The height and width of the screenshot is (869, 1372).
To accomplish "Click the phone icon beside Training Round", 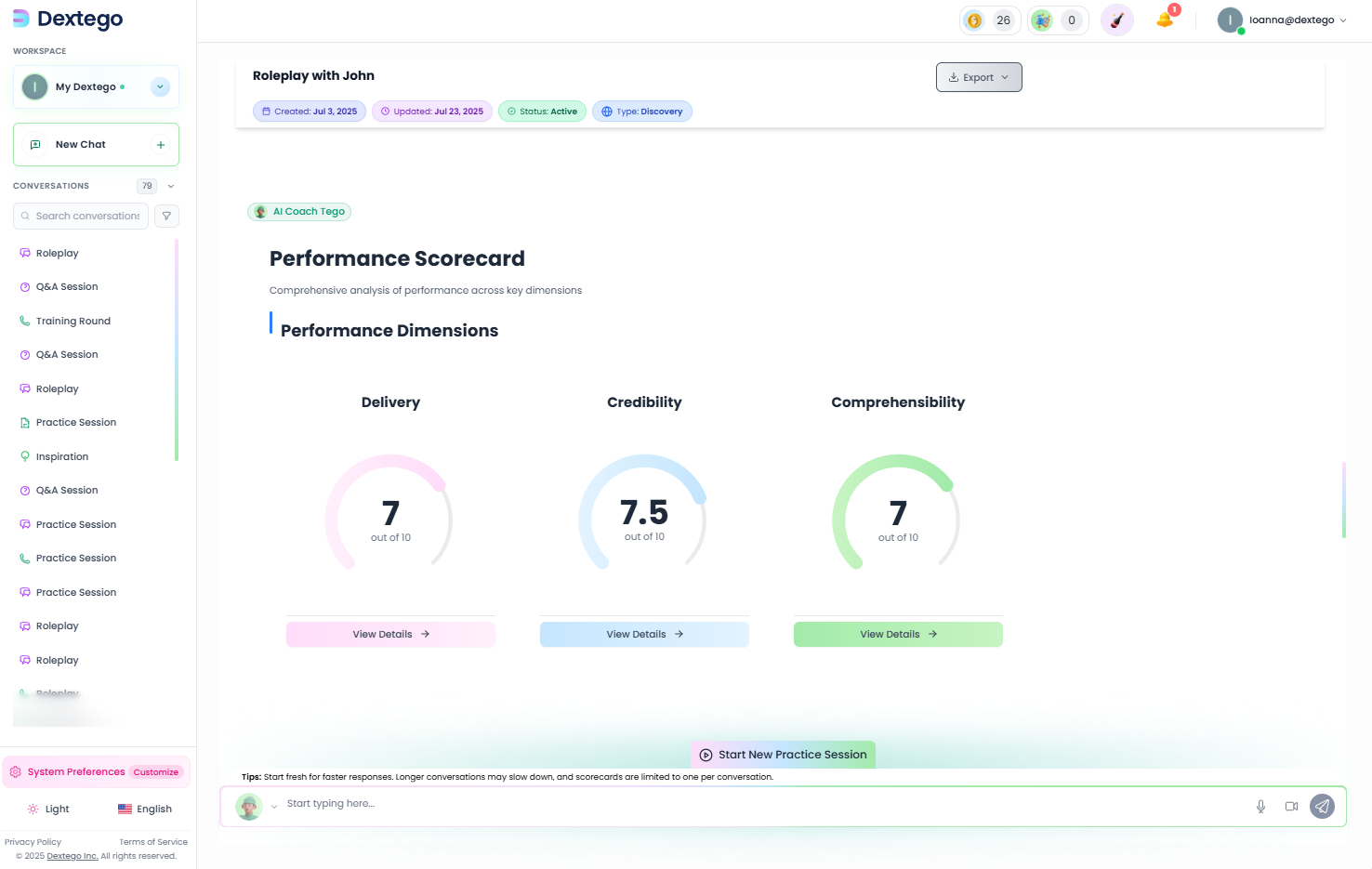I will click(25, 321).
